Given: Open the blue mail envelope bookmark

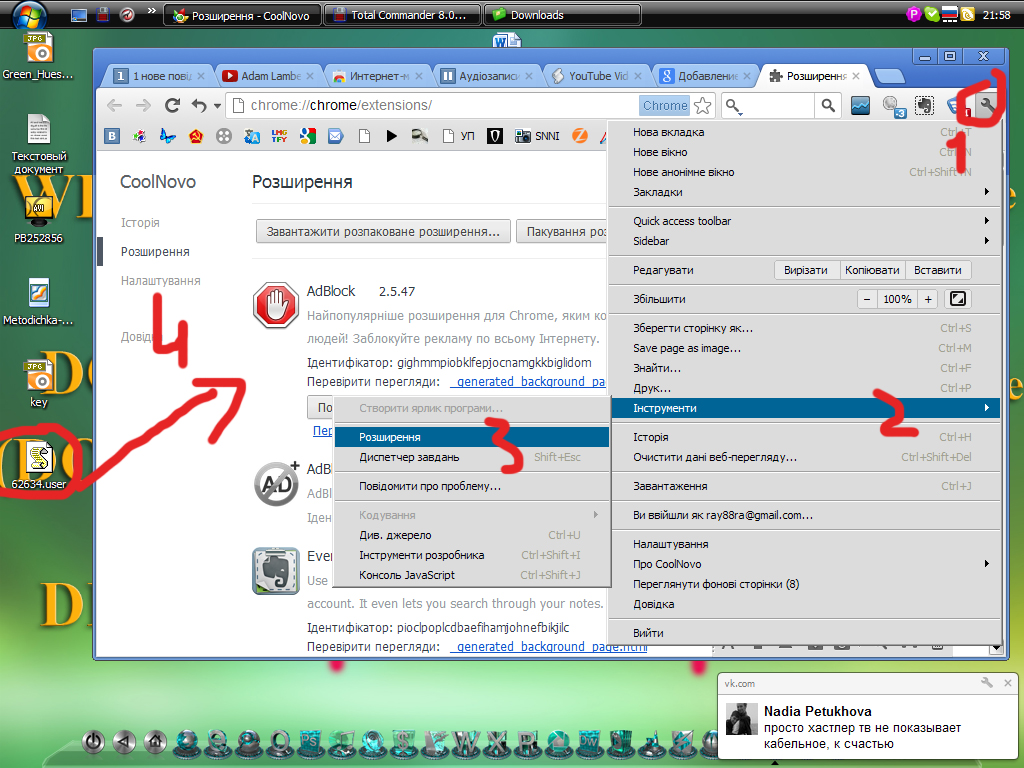Looking at the screenshot, I should (336, 136).
